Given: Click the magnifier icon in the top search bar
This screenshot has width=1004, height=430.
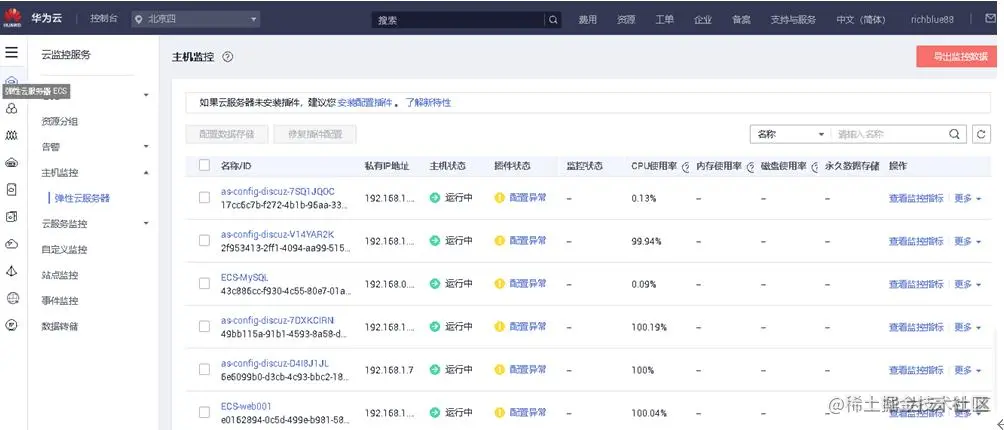Looking at the screenshot, I should pos(553,20).
